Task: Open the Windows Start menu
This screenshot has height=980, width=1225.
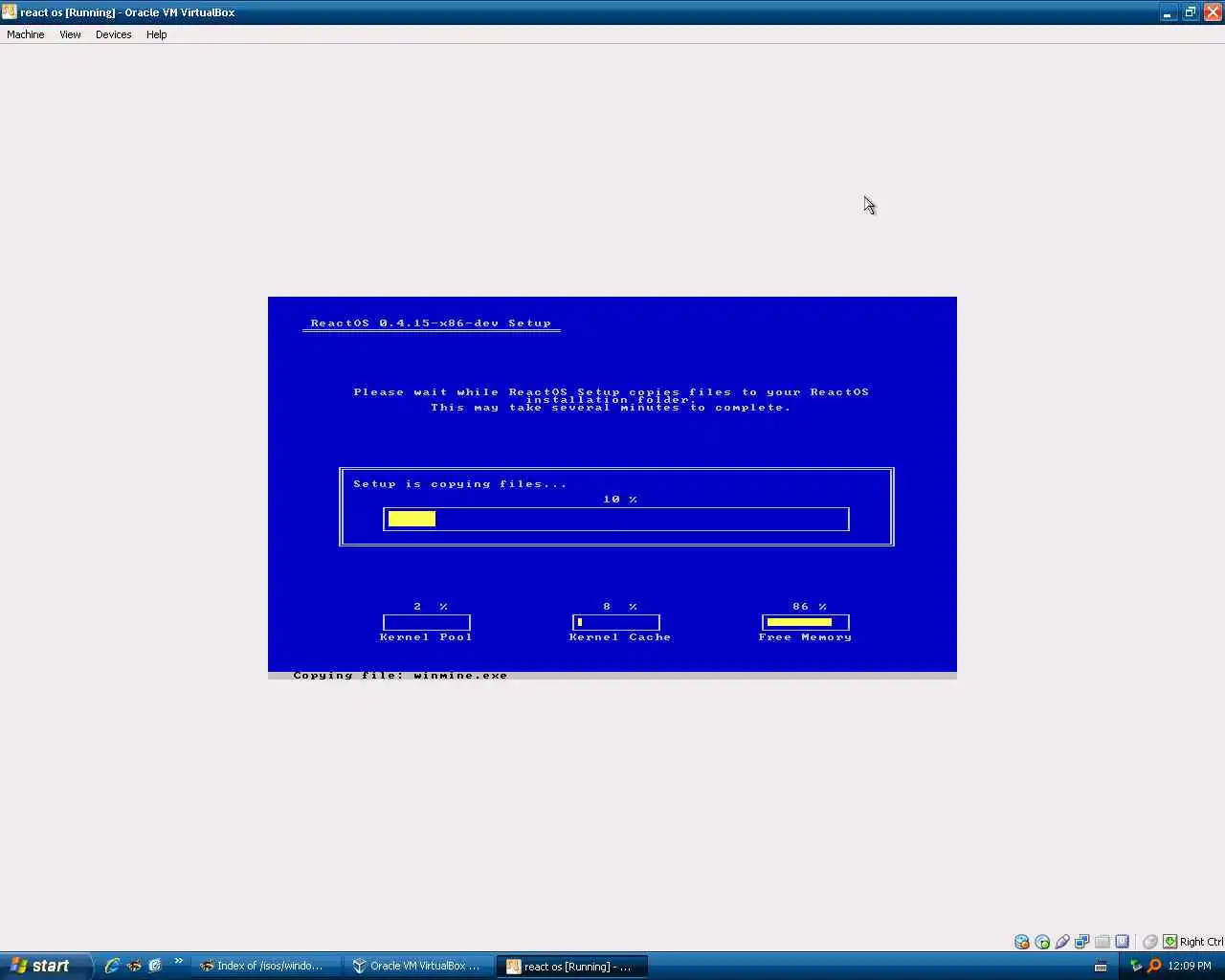Action: 45,966
